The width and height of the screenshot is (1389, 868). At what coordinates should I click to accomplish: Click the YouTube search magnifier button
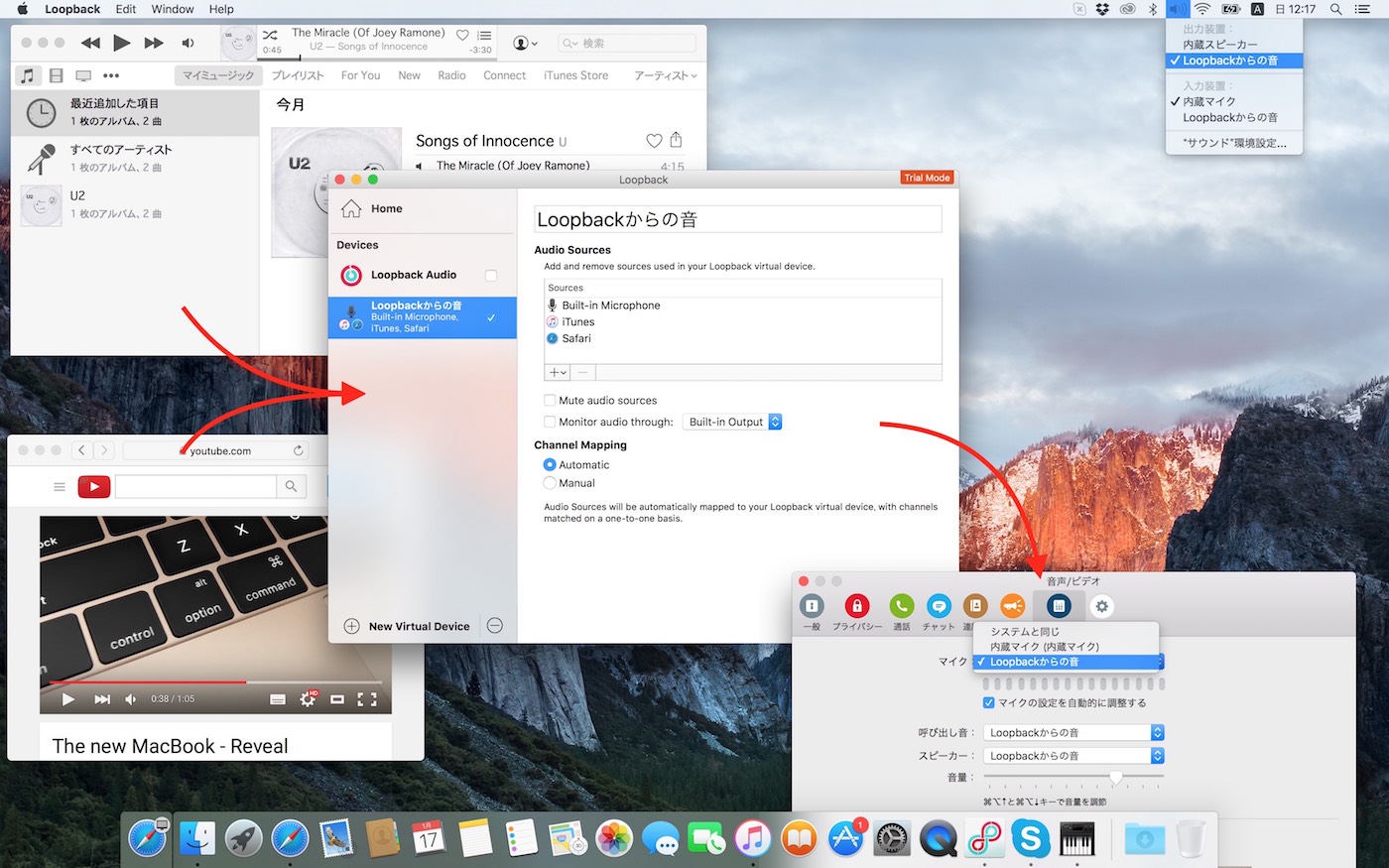click(x=291, y=486)
